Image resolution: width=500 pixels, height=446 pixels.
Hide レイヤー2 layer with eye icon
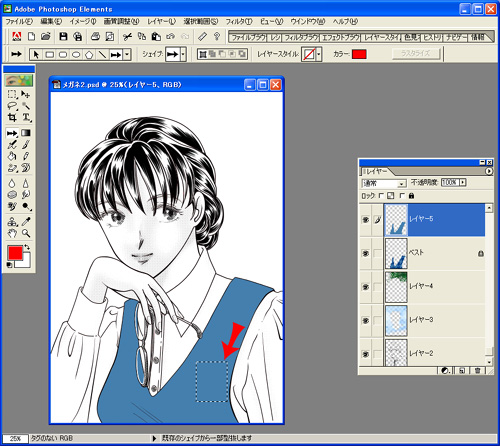click(x=366, y=354)
